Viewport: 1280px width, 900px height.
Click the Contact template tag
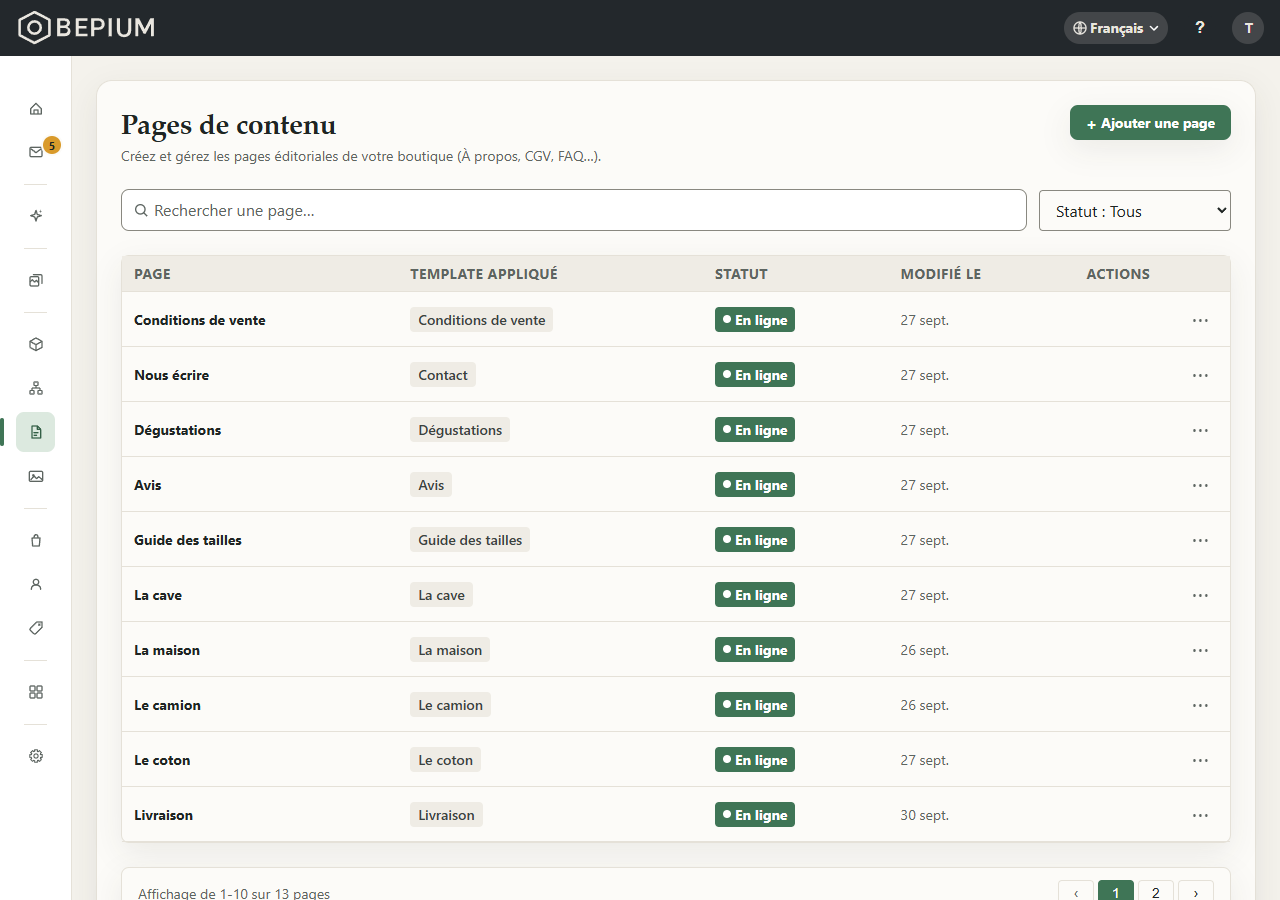coord(443,375)
